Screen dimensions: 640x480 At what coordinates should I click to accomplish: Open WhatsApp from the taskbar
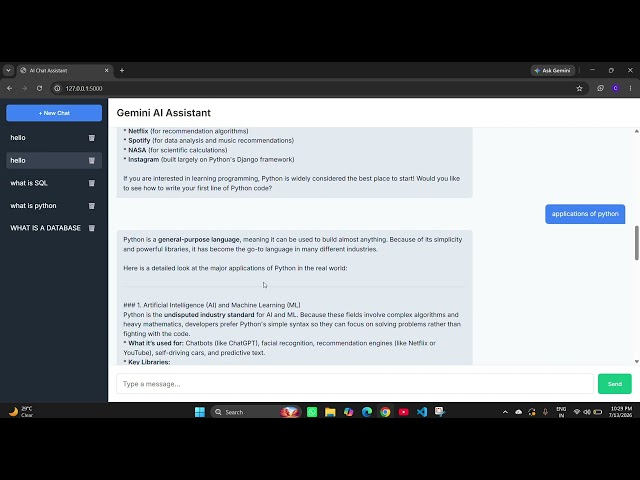coord(312,412)
